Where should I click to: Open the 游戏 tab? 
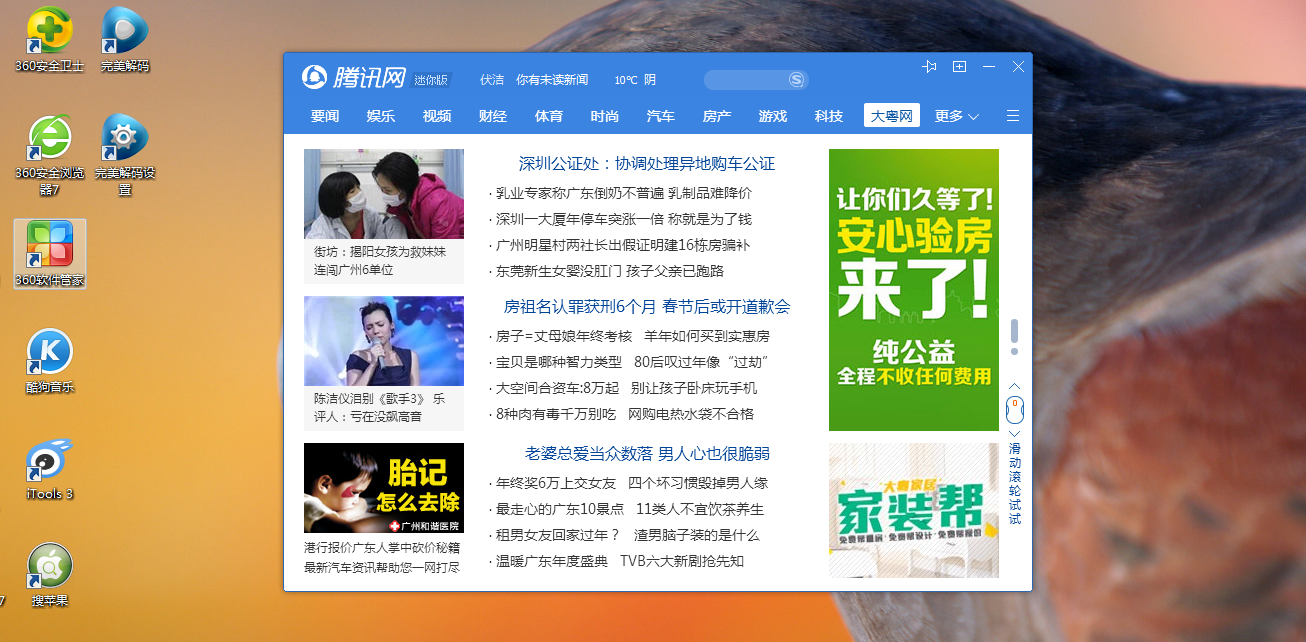pyautogui.click(x=773, y=116)
